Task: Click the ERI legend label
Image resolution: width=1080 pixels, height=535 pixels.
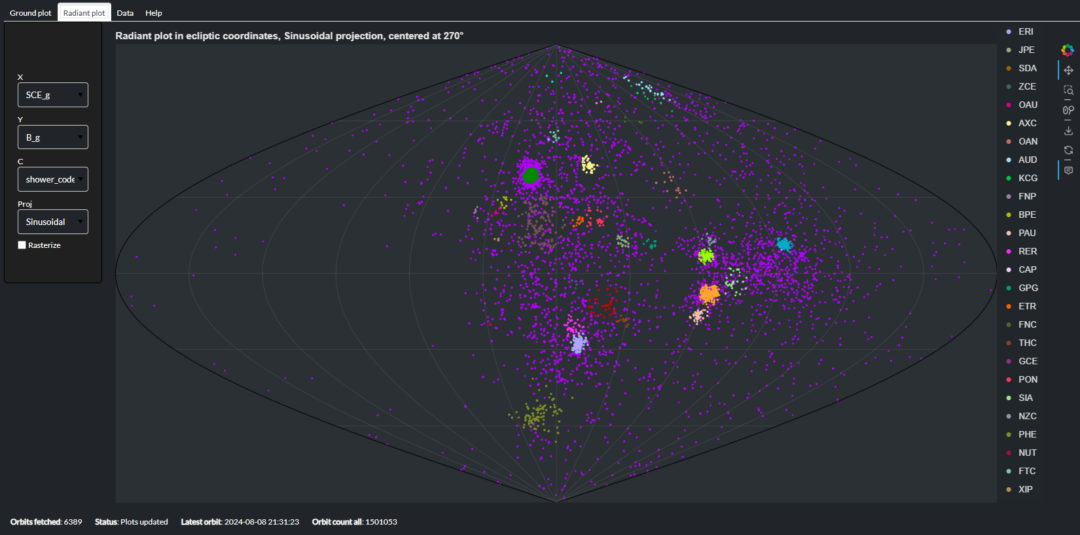Action: [1026, 31]
